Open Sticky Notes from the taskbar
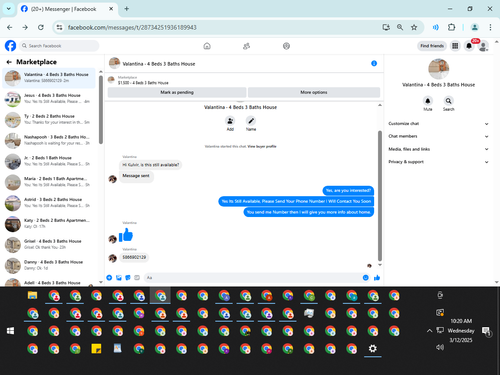This screenshot has width=500, height=375. point(96,349)
